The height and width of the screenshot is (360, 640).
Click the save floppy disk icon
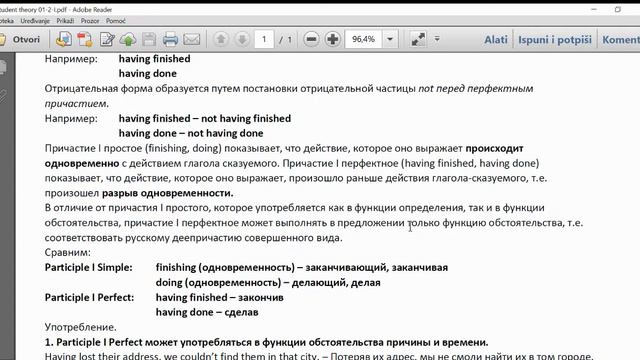149,40
